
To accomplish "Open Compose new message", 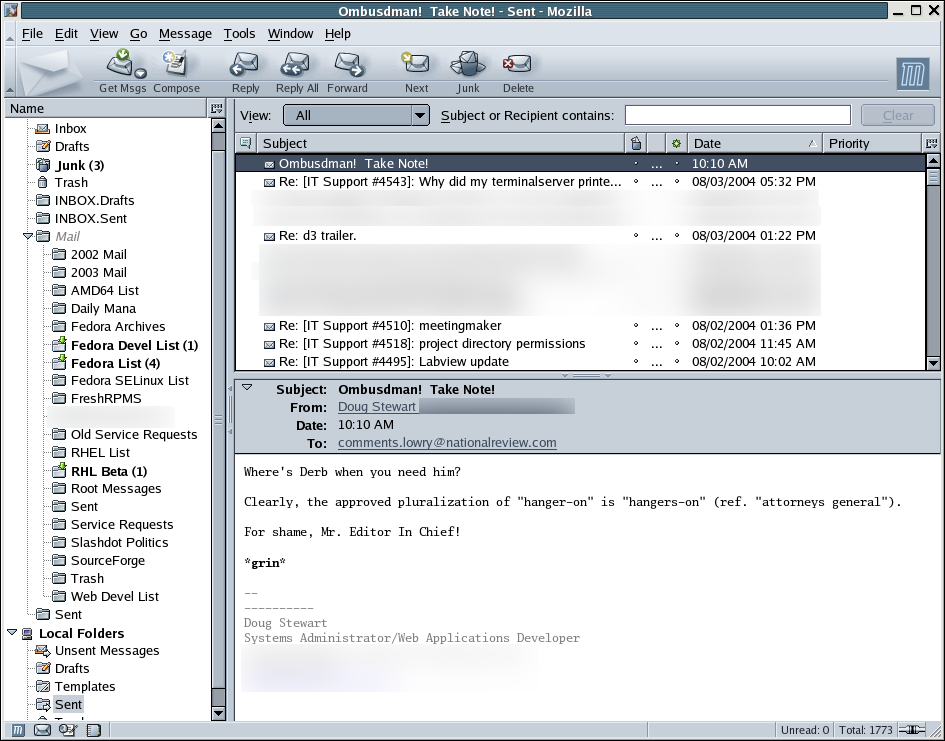I will [176, 68].
